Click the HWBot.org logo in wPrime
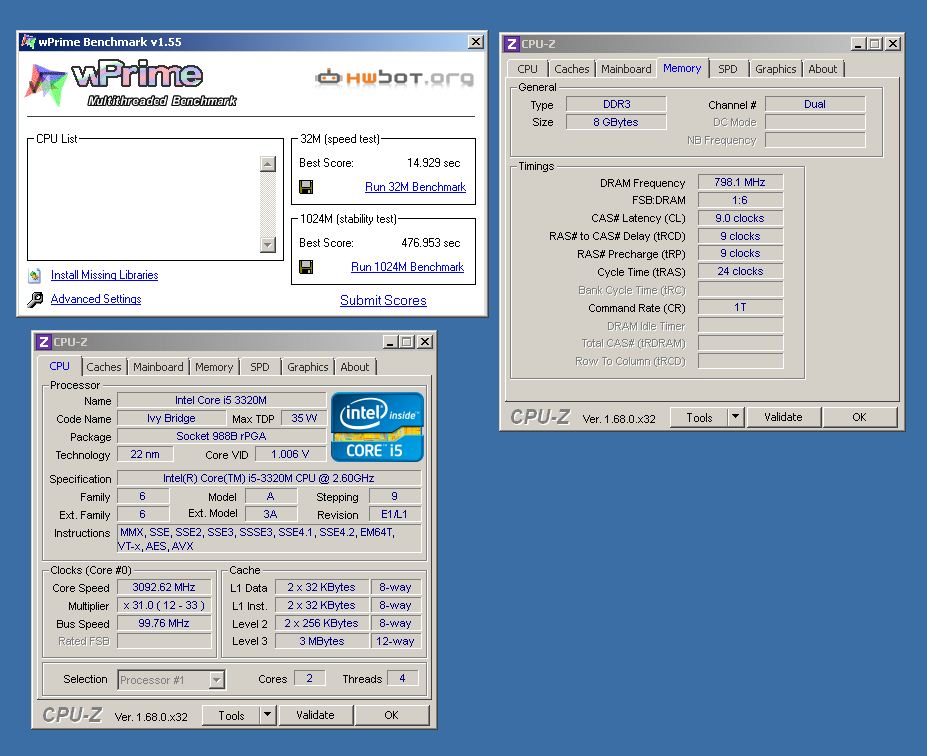 pos(395,77)
